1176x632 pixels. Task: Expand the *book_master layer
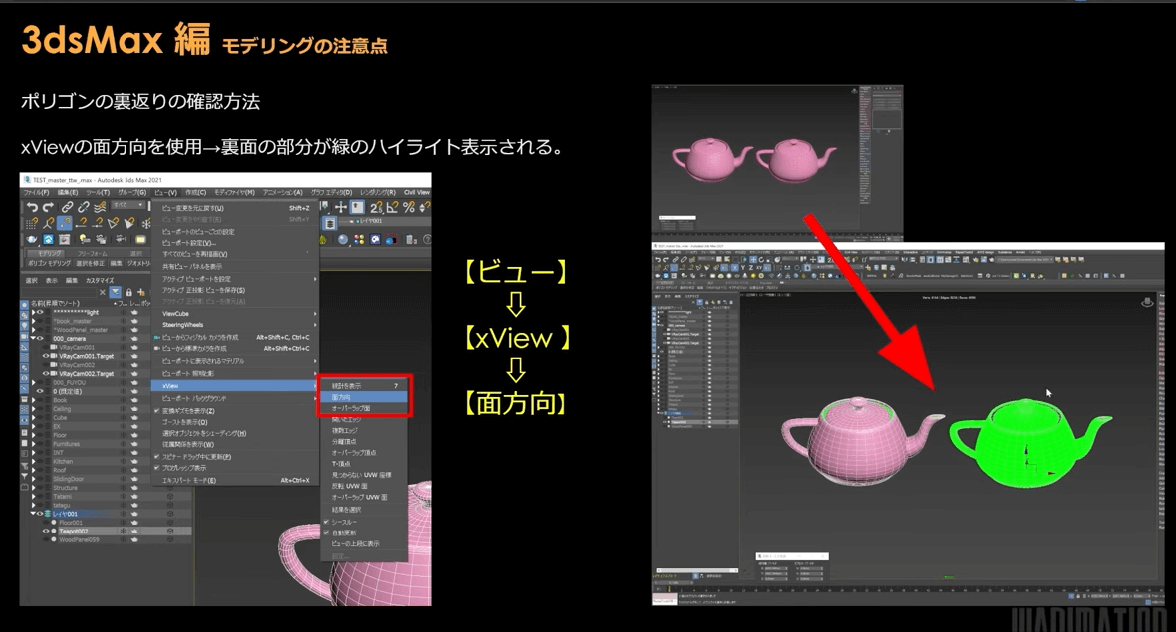click(33, 321)
